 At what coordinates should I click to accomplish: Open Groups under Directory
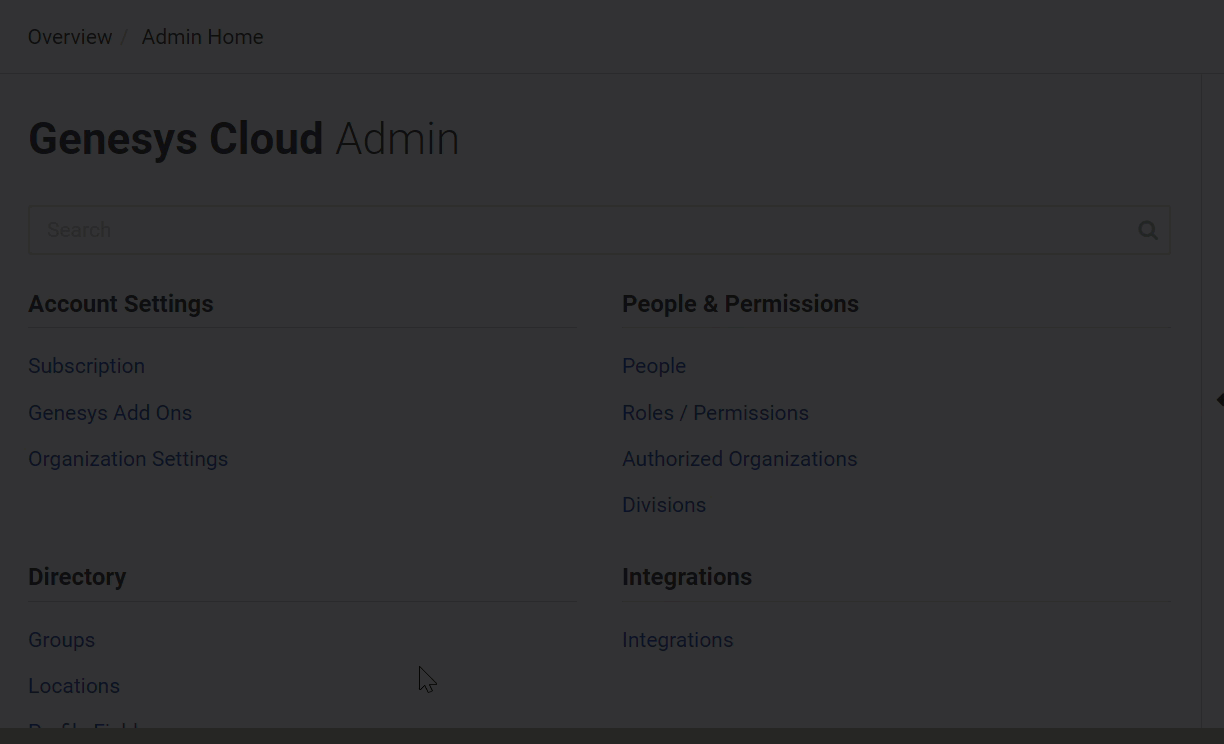(x=62, y=640)
